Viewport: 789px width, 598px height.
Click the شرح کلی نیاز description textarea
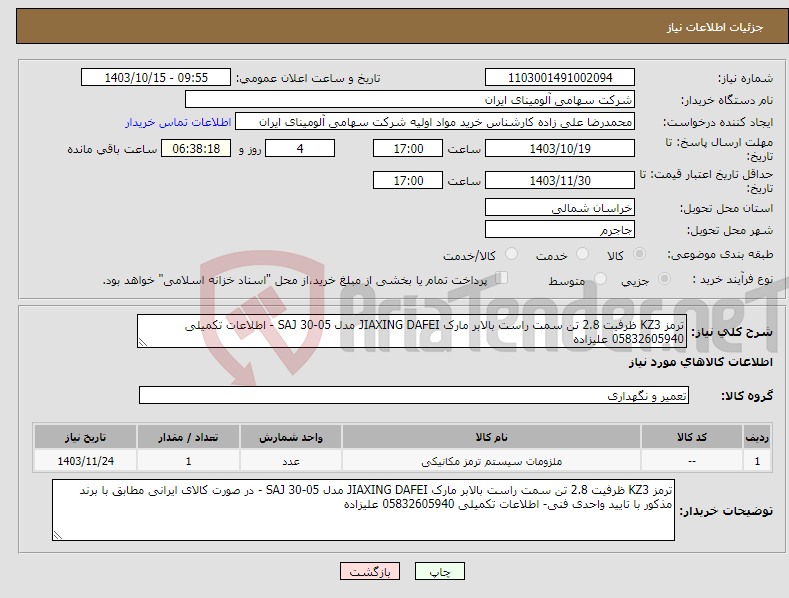click(x=412, y=331)
